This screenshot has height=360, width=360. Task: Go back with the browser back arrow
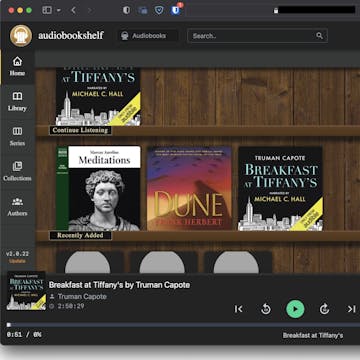point(73,10)
